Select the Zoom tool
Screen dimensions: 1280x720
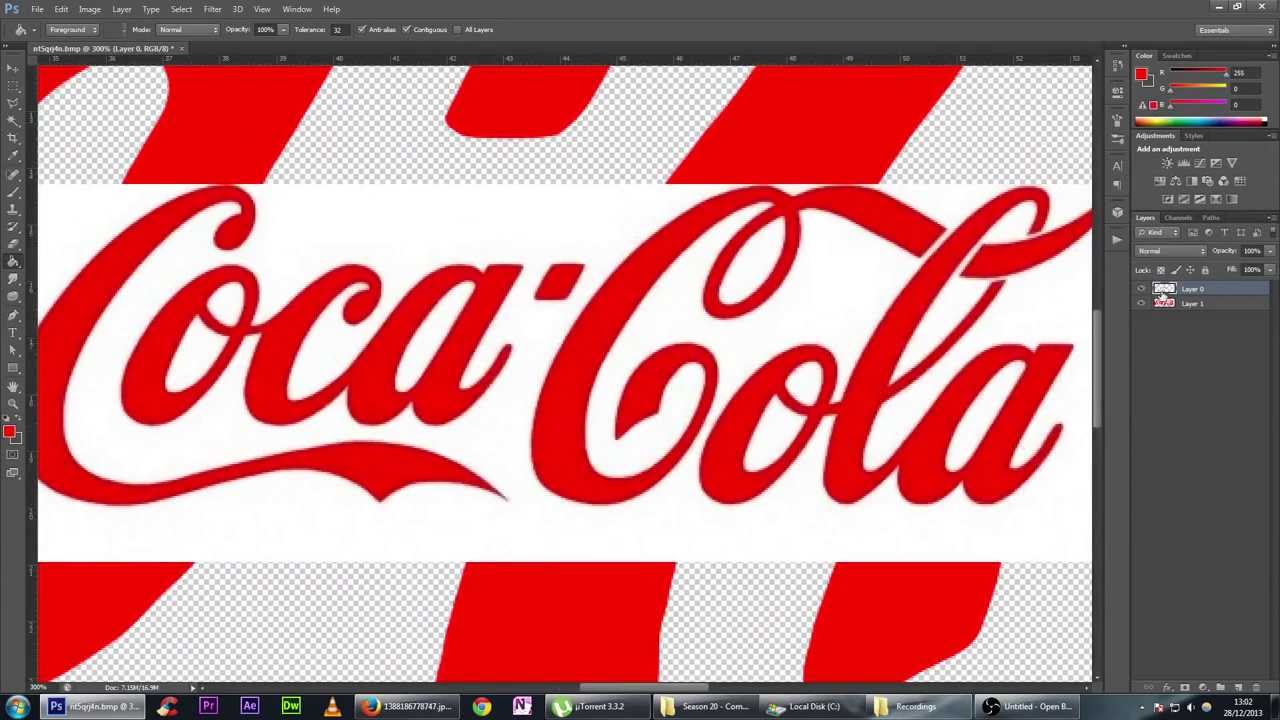coord(12,404)
